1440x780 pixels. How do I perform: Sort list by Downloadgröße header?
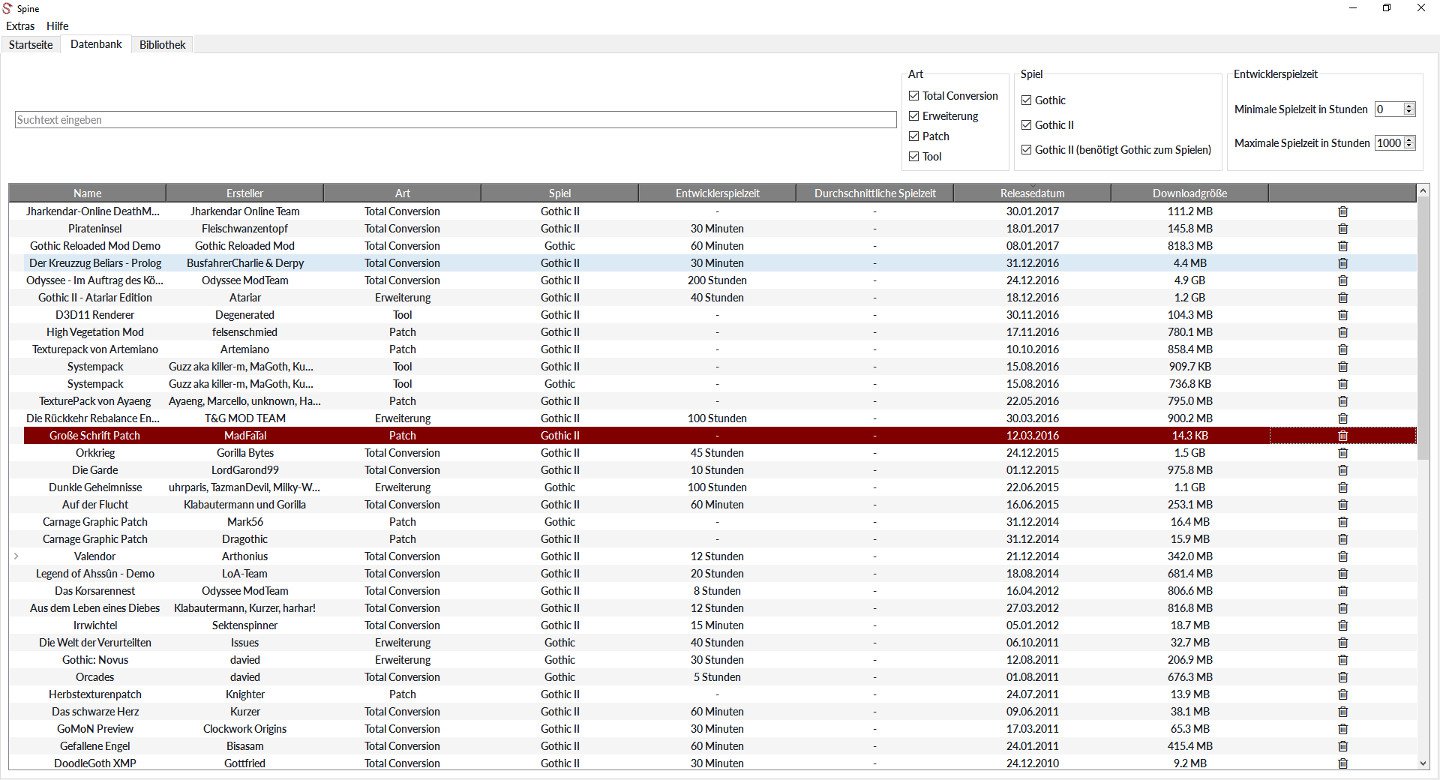1189,193
